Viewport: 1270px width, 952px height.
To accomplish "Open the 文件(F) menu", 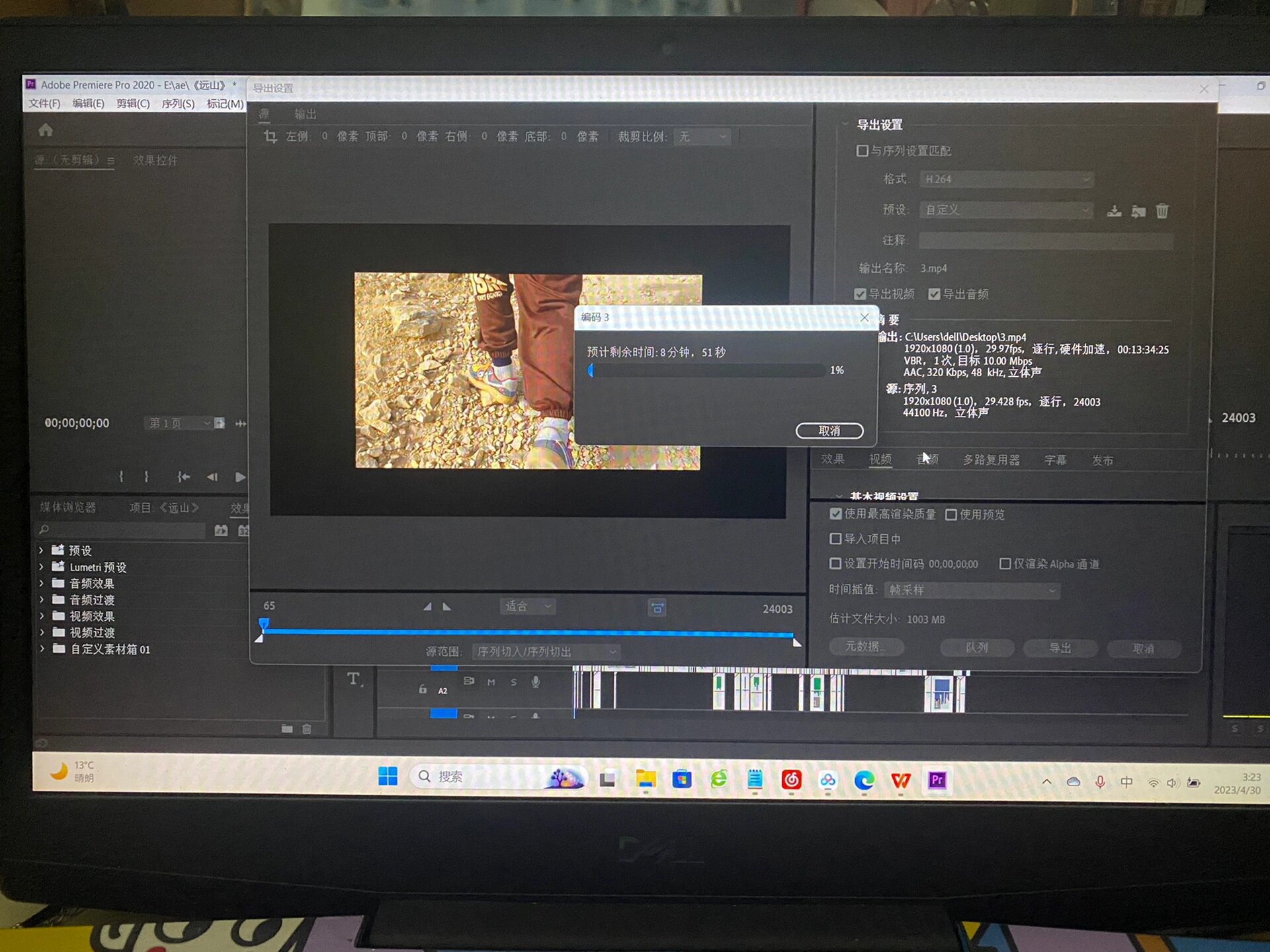I will click(x=44, y=104).
